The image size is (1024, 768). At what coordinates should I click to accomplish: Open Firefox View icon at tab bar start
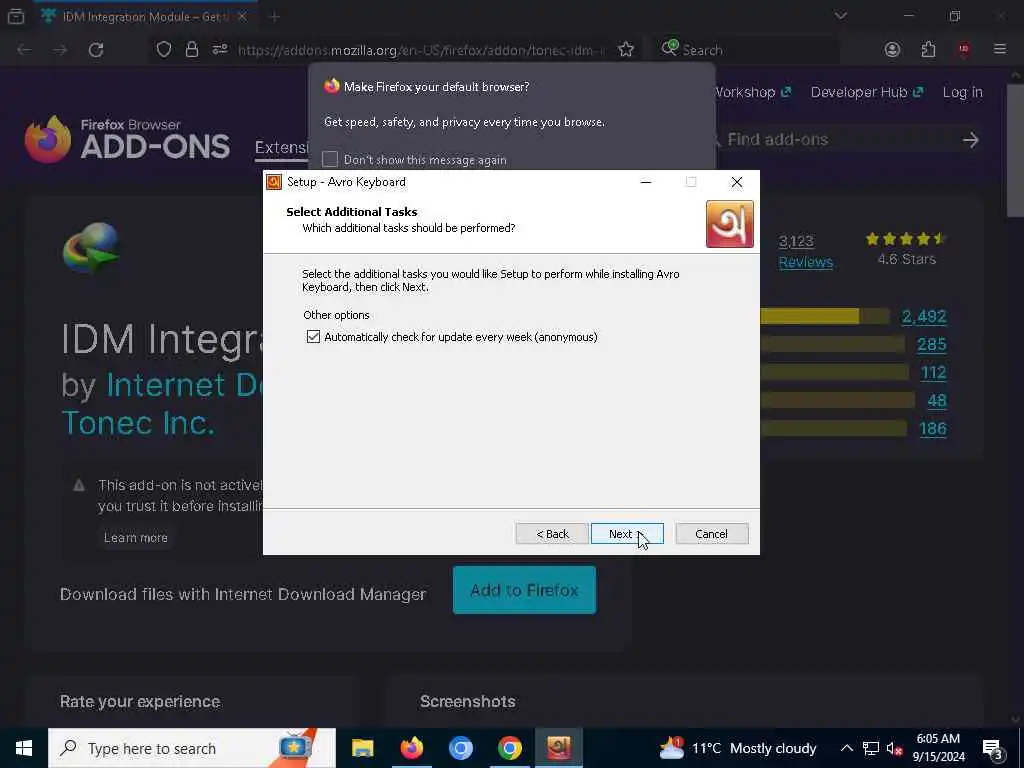[16, 16]
